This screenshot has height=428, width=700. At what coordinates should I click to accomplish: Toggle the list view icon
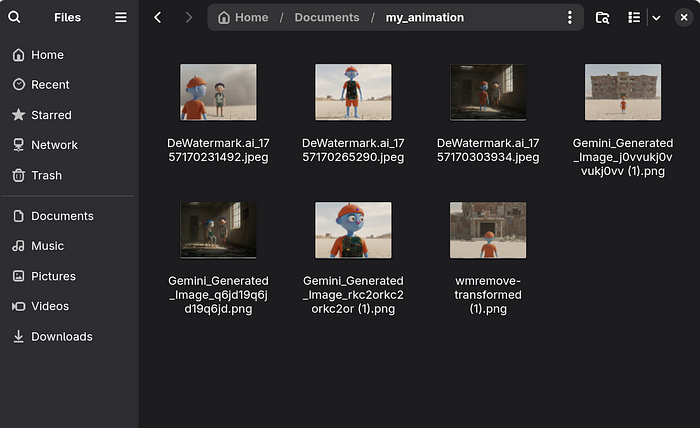tap(634, 17)
